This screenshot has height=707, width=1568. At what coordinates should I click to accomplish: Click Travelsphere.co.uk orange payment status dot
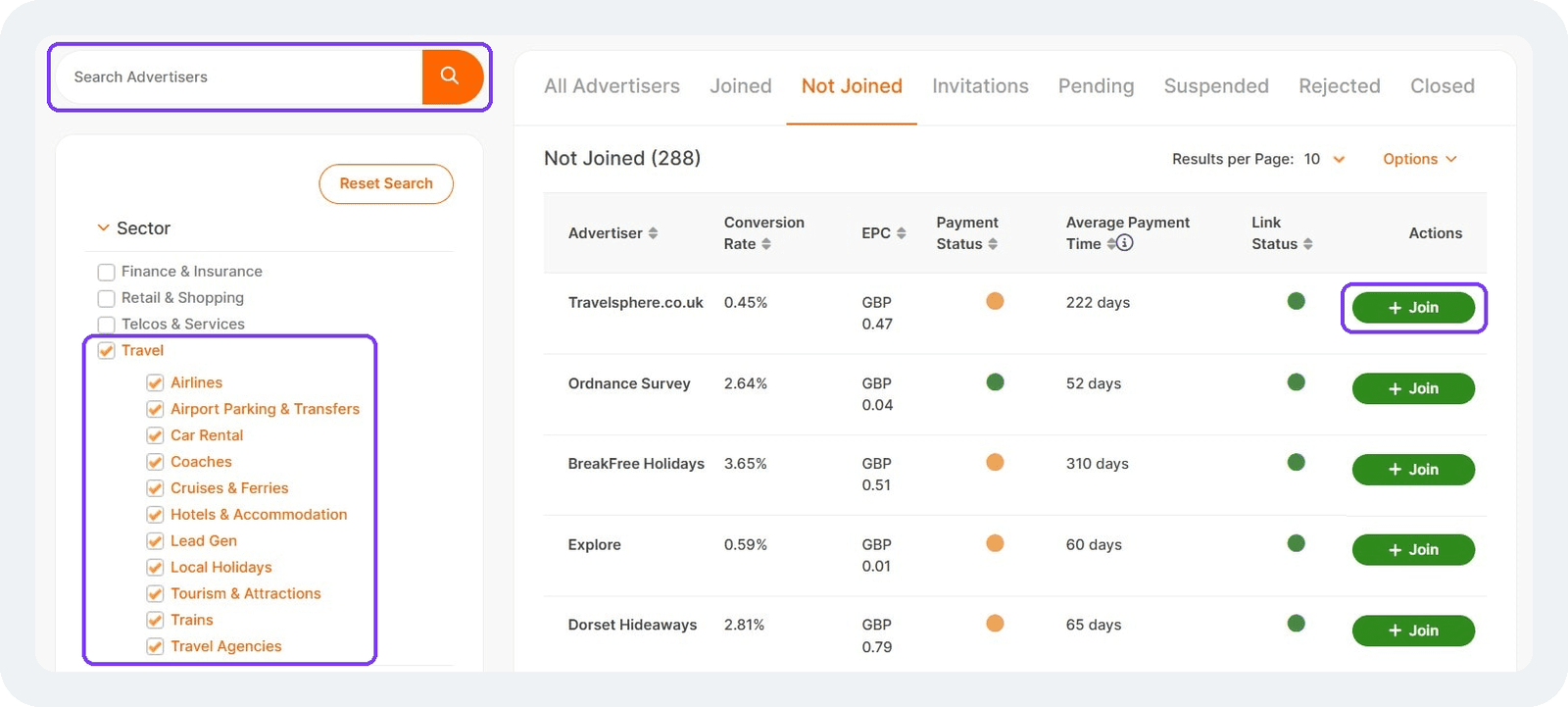pyautogui.click(x=995, y=301)
